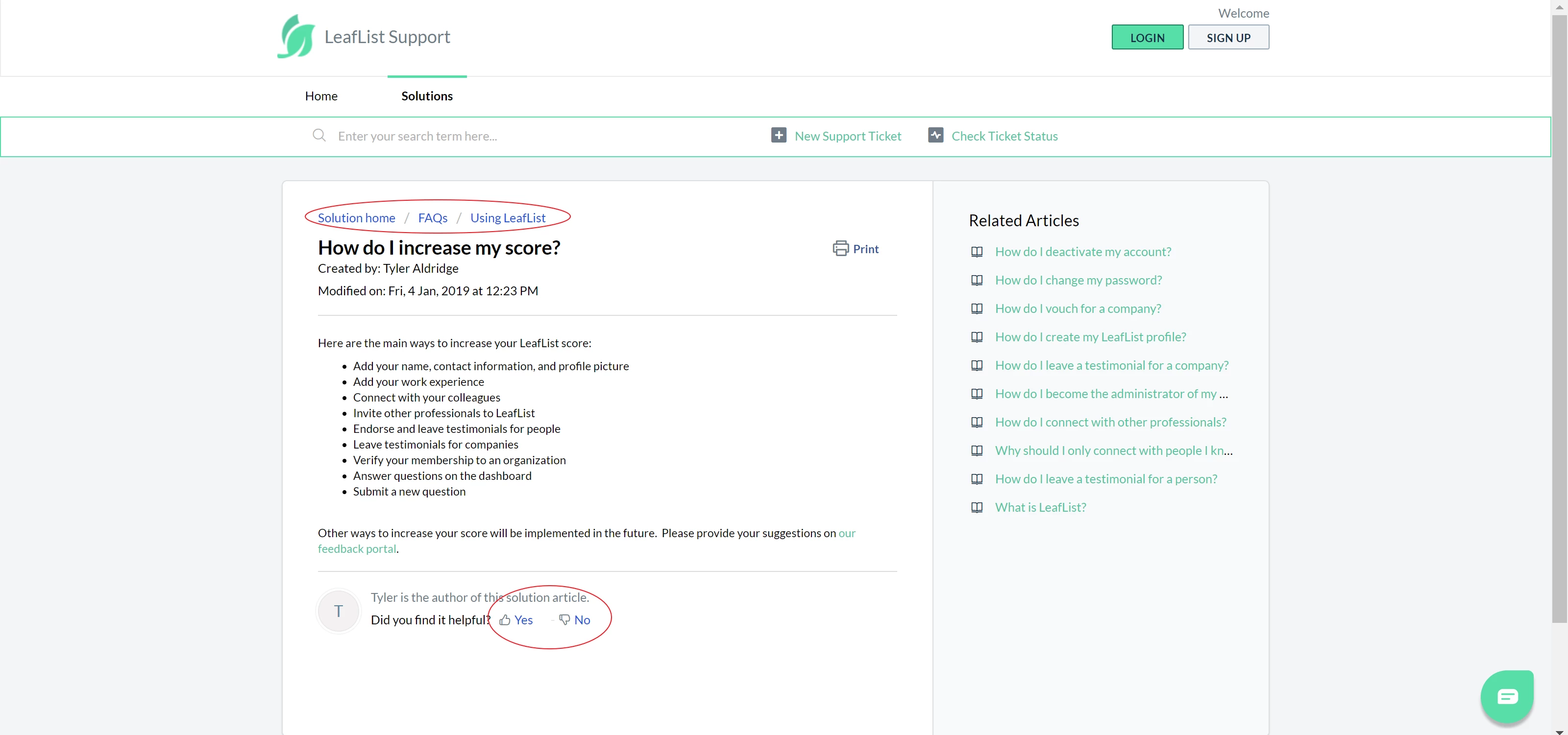Open the 'What is LeafList?' article
The width and height of the screenshot is (1568, 735).
tap(1040, 507)
